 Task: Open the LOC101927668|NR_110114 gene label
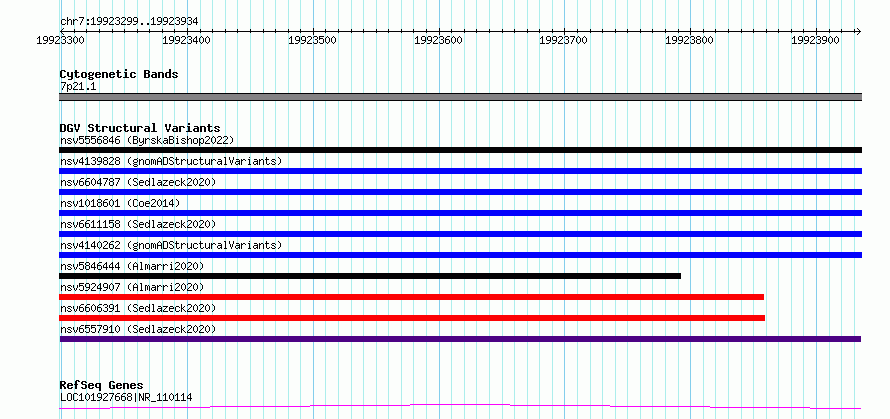(126, 397)
